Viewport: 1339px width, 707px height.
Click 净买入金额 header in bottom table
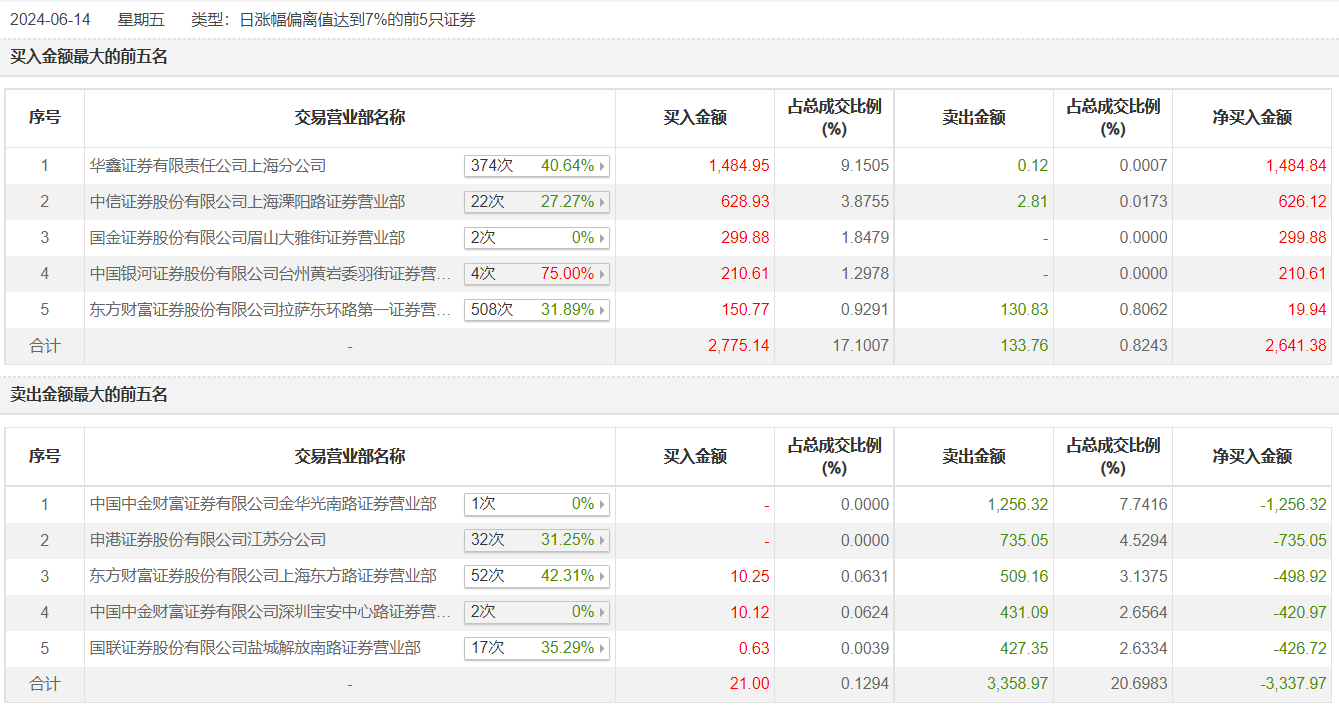coord(1252,457)
